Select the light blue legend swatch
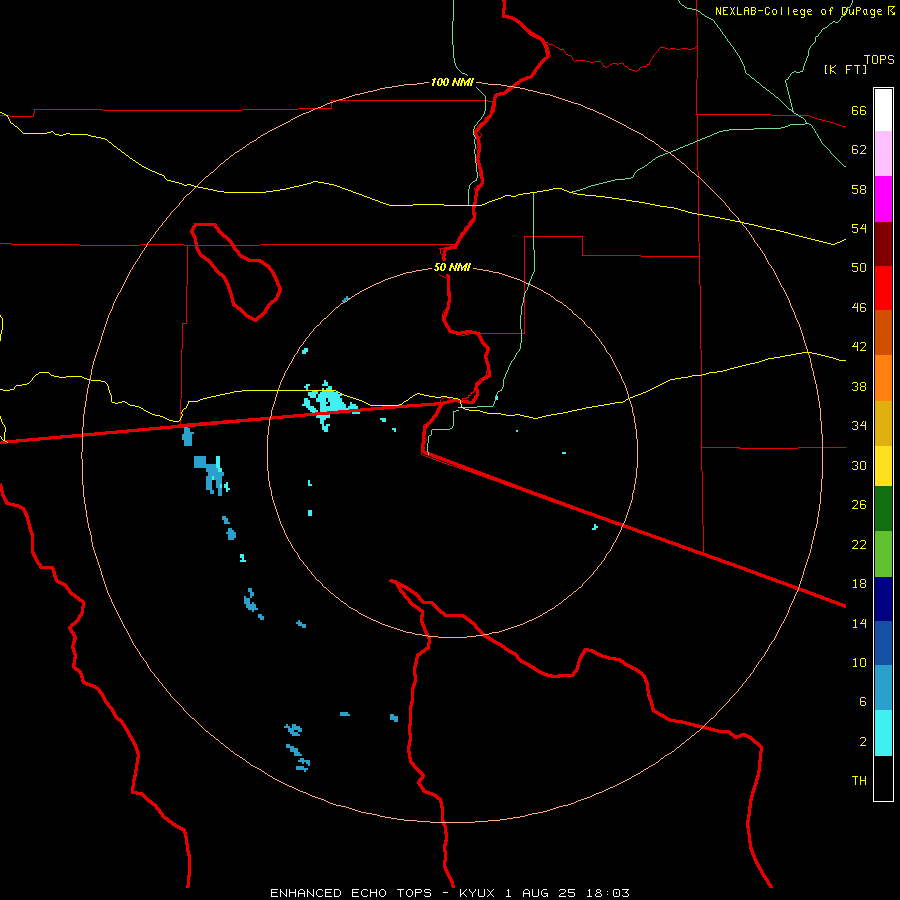900x900 pixels. click(883, 688)
